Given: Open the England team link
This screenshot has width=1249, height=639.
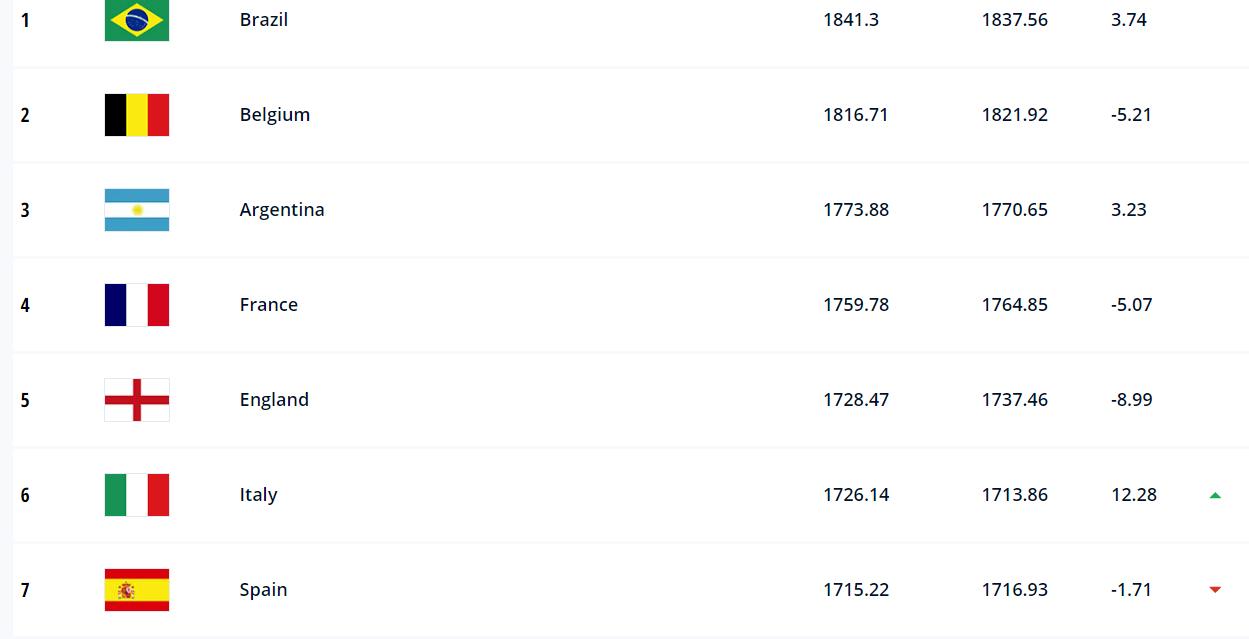Looking at the screenshot, I should coord(274,400).
